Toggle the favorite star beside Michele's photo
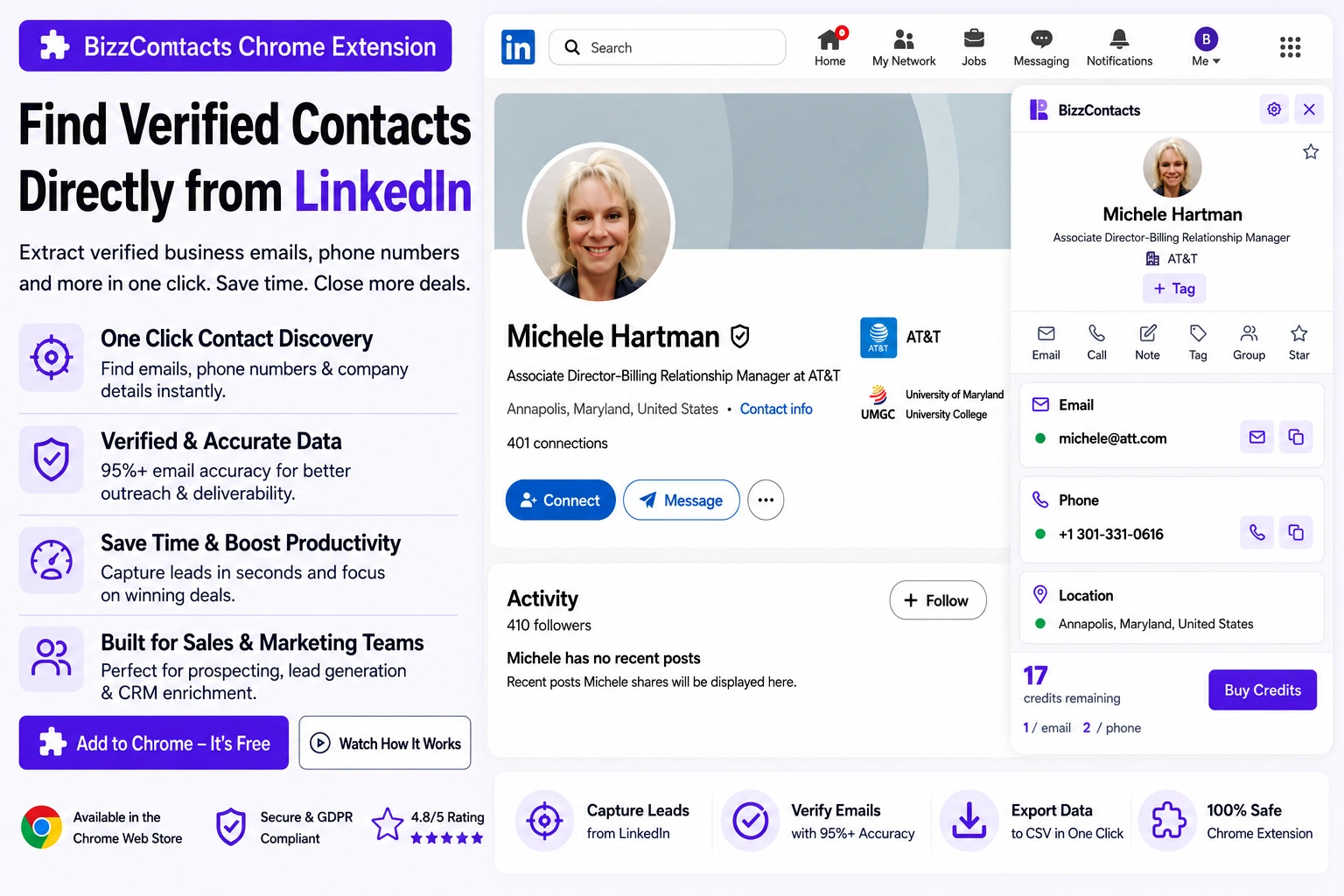Viewport: 1344px width, 896px height. [1311, 152]
